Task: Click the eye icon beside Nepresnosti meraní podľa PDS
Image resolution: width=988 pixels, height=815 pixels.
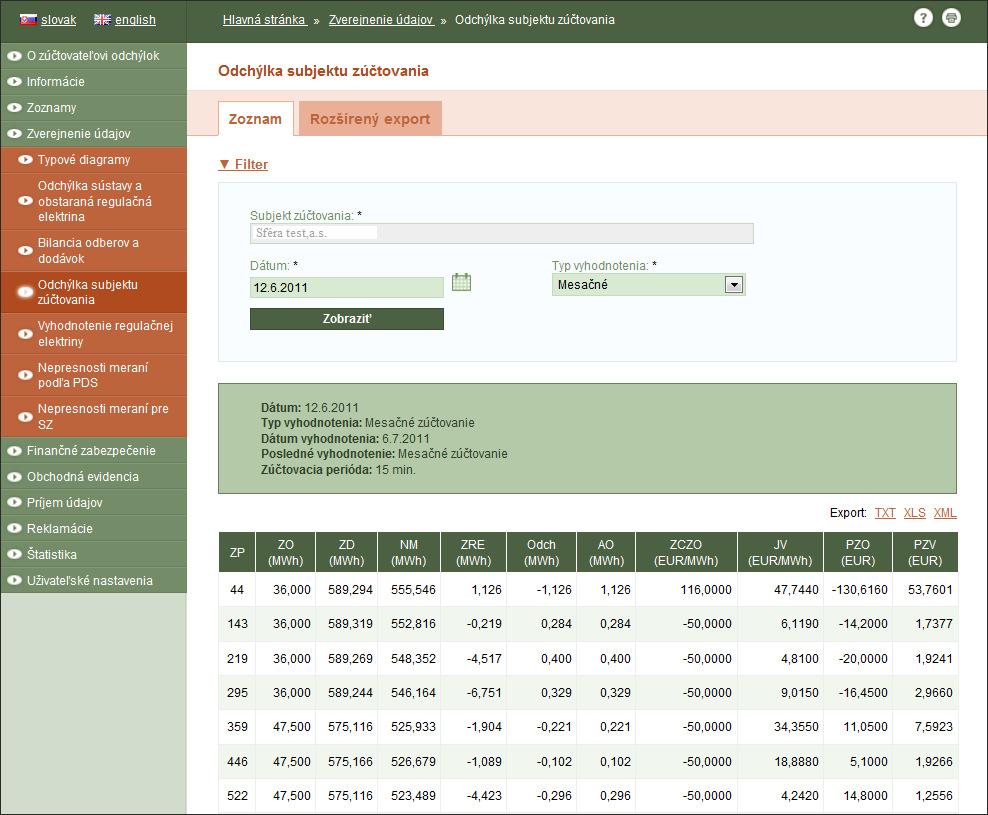Action: tap(25, 375)
